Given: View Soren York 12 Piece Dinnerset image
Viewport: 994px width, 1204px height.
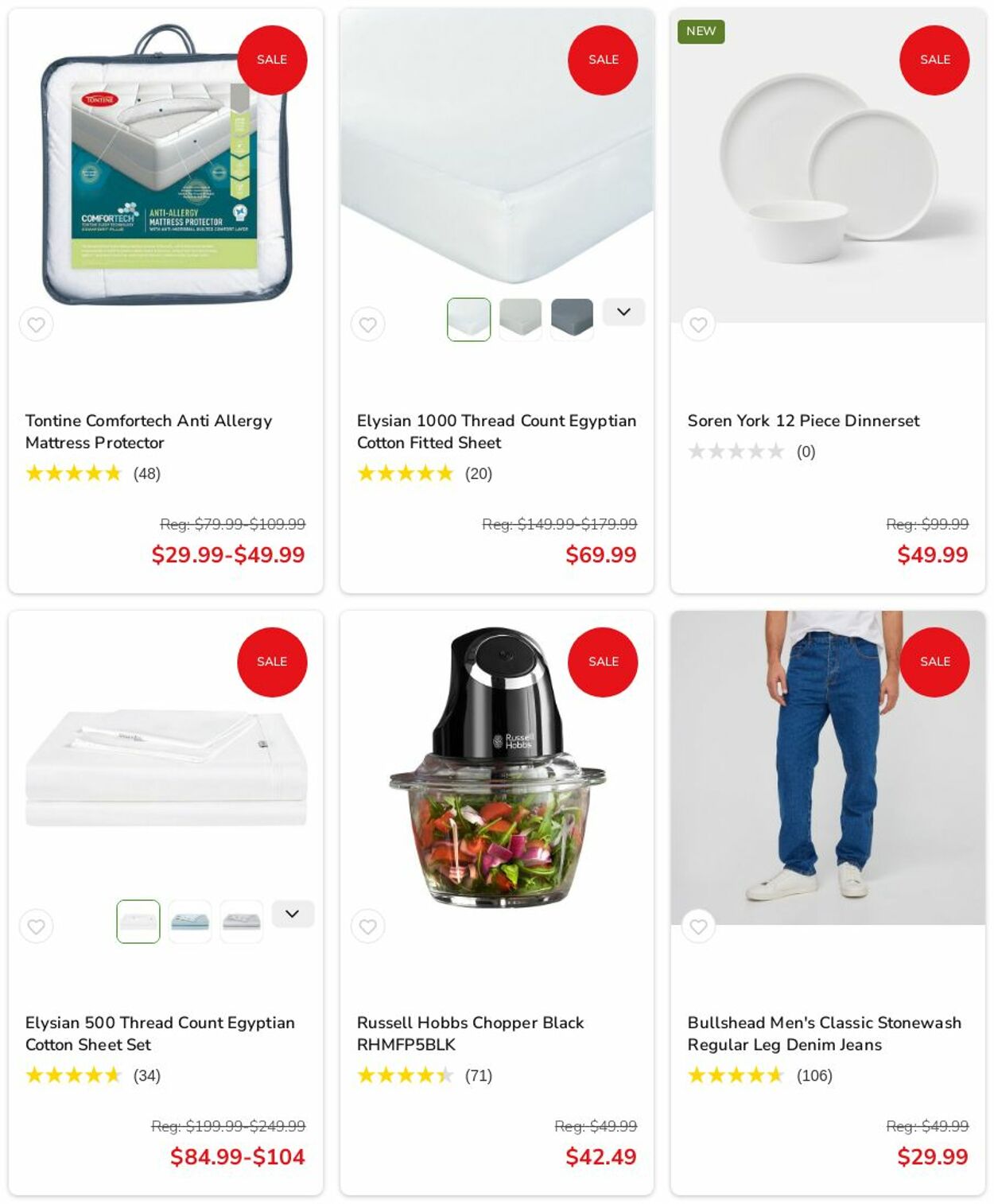Looking at the screenshot, I should pos(828,165).
